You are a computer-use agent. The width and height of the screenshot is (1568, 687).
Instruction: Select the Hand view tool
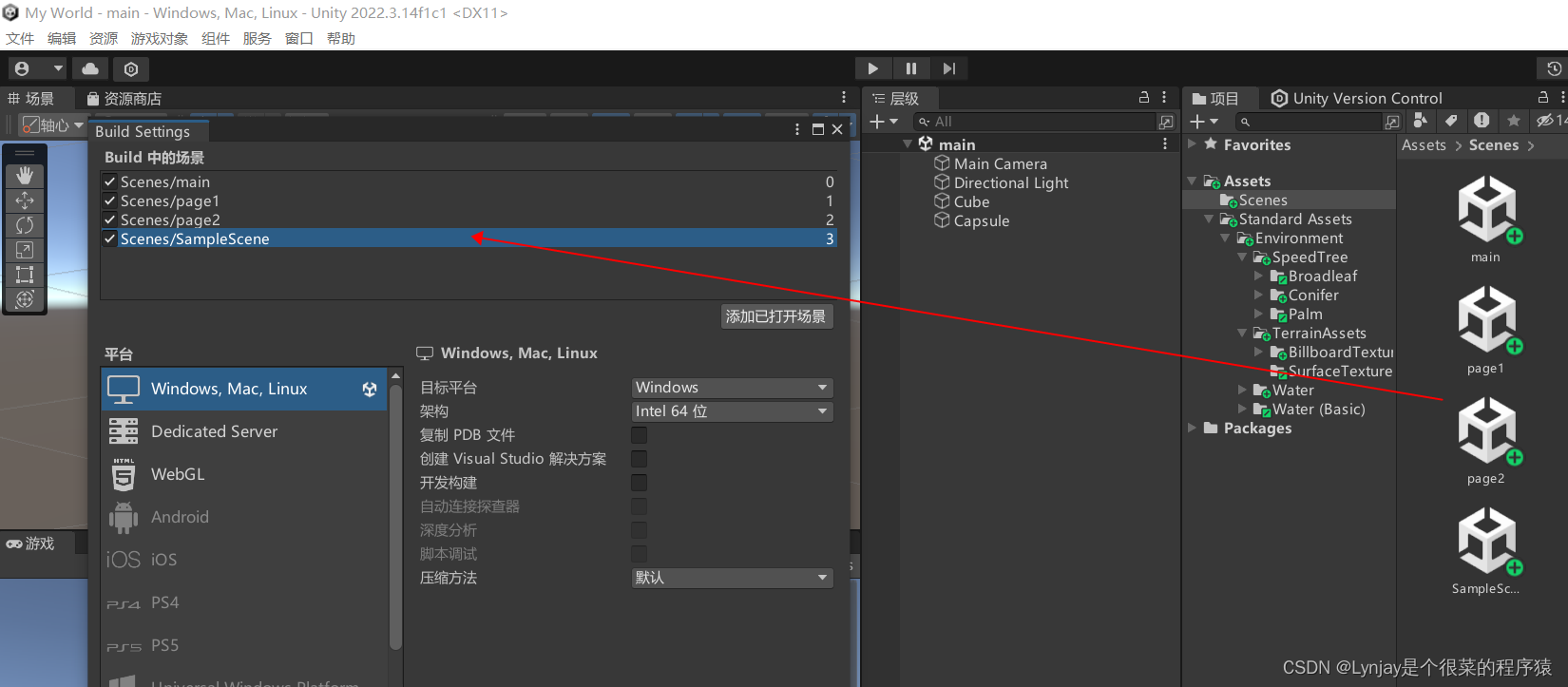tap(25, 176)
